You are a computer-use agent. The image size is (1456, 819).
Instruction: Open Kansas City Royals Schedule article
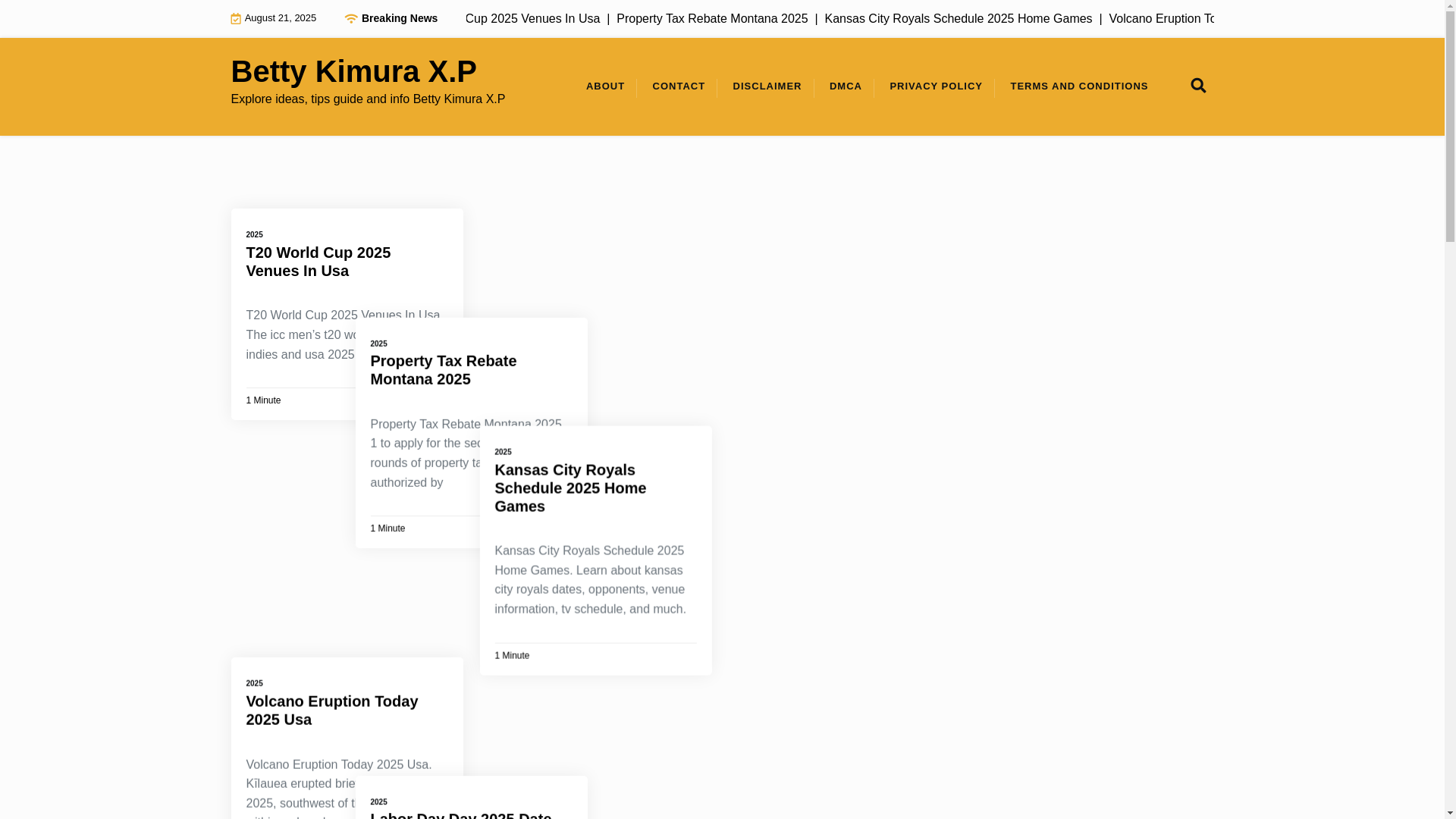pyautogui.click(x=570, y=488)
